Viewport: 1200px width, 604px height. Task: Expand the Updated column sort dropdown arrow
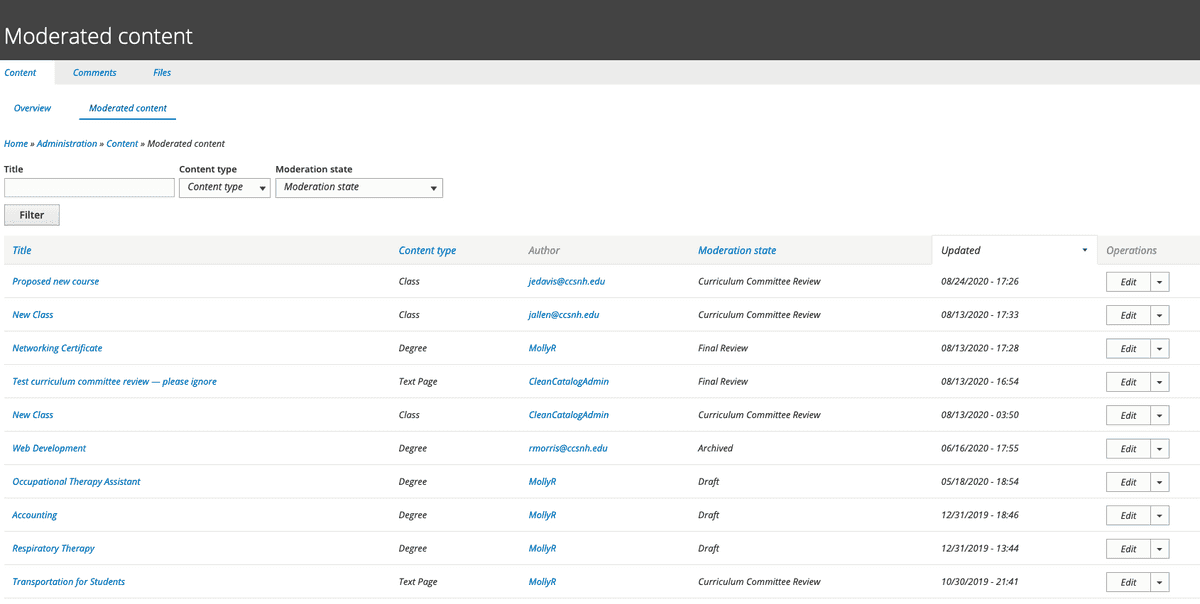pos(1083,250)
